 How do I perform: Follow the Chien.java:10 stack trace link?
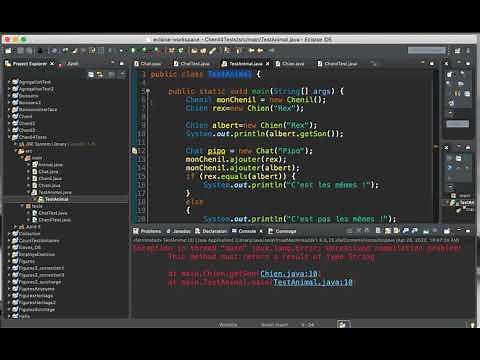click(x=289, y=274)
